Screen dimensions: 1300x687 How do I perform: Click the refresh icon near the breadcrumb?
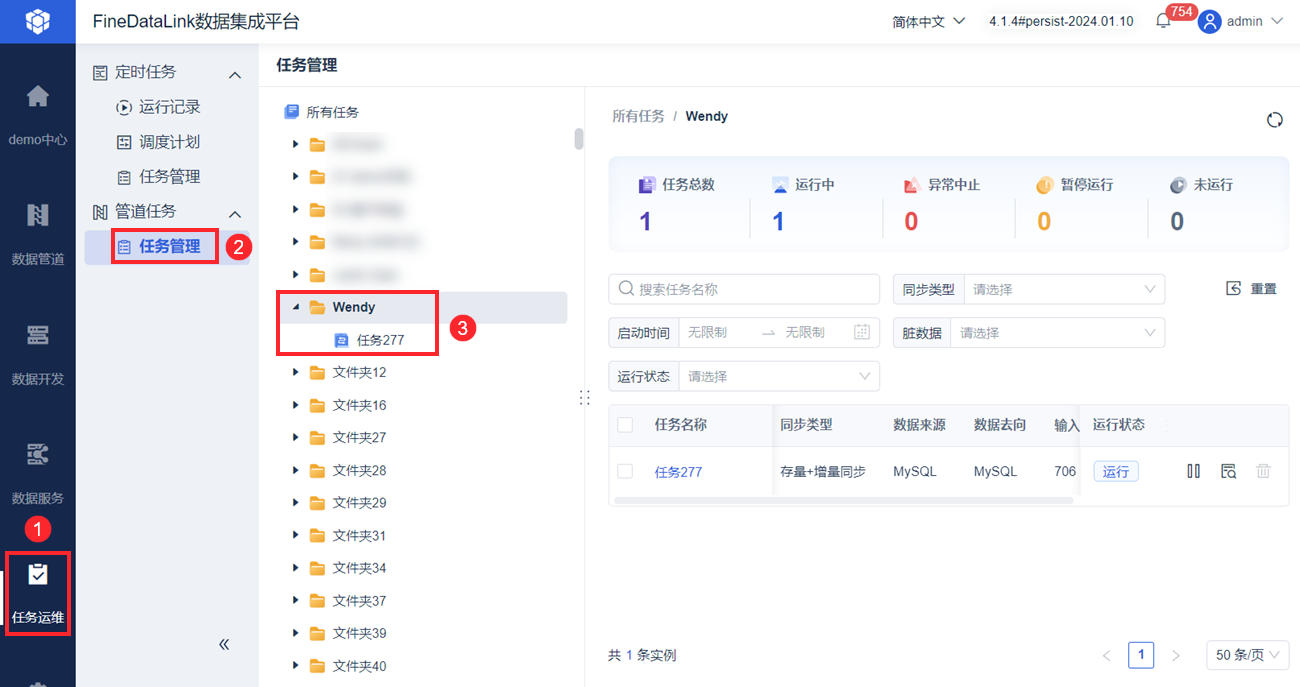[1274, 120]
